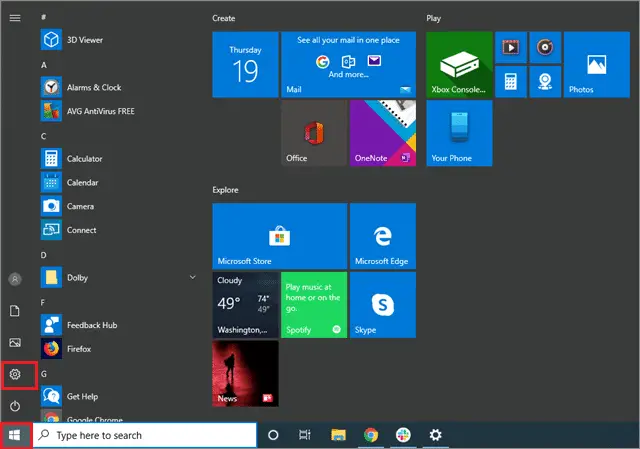Open File Explorer on taskbar

click(x=338, y=435)
